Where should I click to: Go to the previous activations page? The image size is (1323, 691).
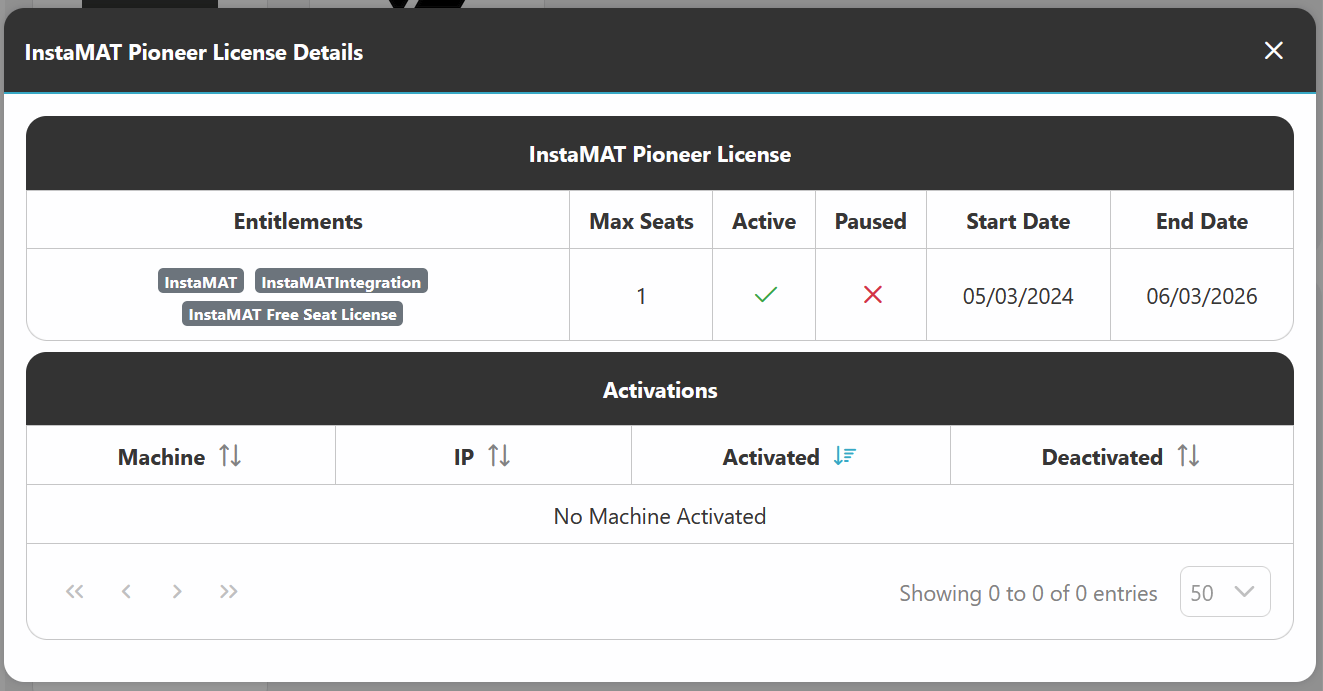click(x=126, y=591)
